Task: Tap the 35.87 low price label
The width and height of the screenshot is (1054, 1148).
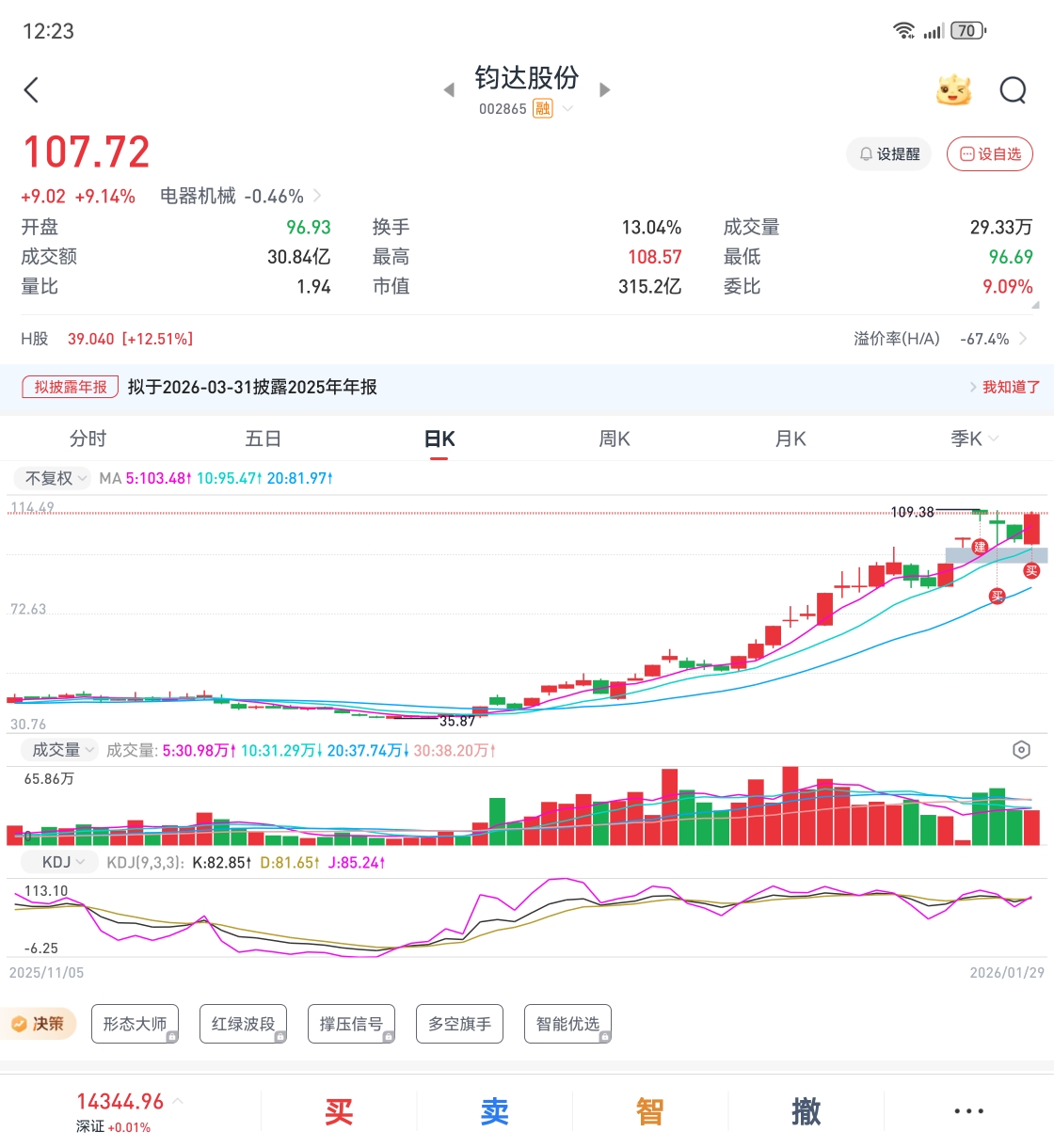Action: [457, 721]
